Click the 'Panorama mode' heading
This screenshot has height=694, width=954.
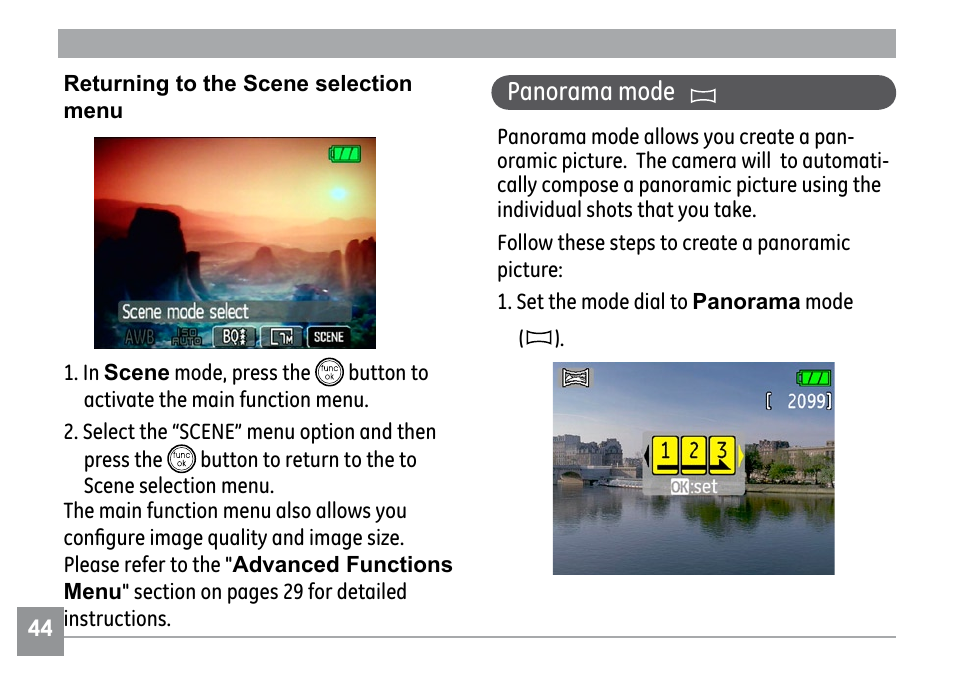tap(591, 92)
